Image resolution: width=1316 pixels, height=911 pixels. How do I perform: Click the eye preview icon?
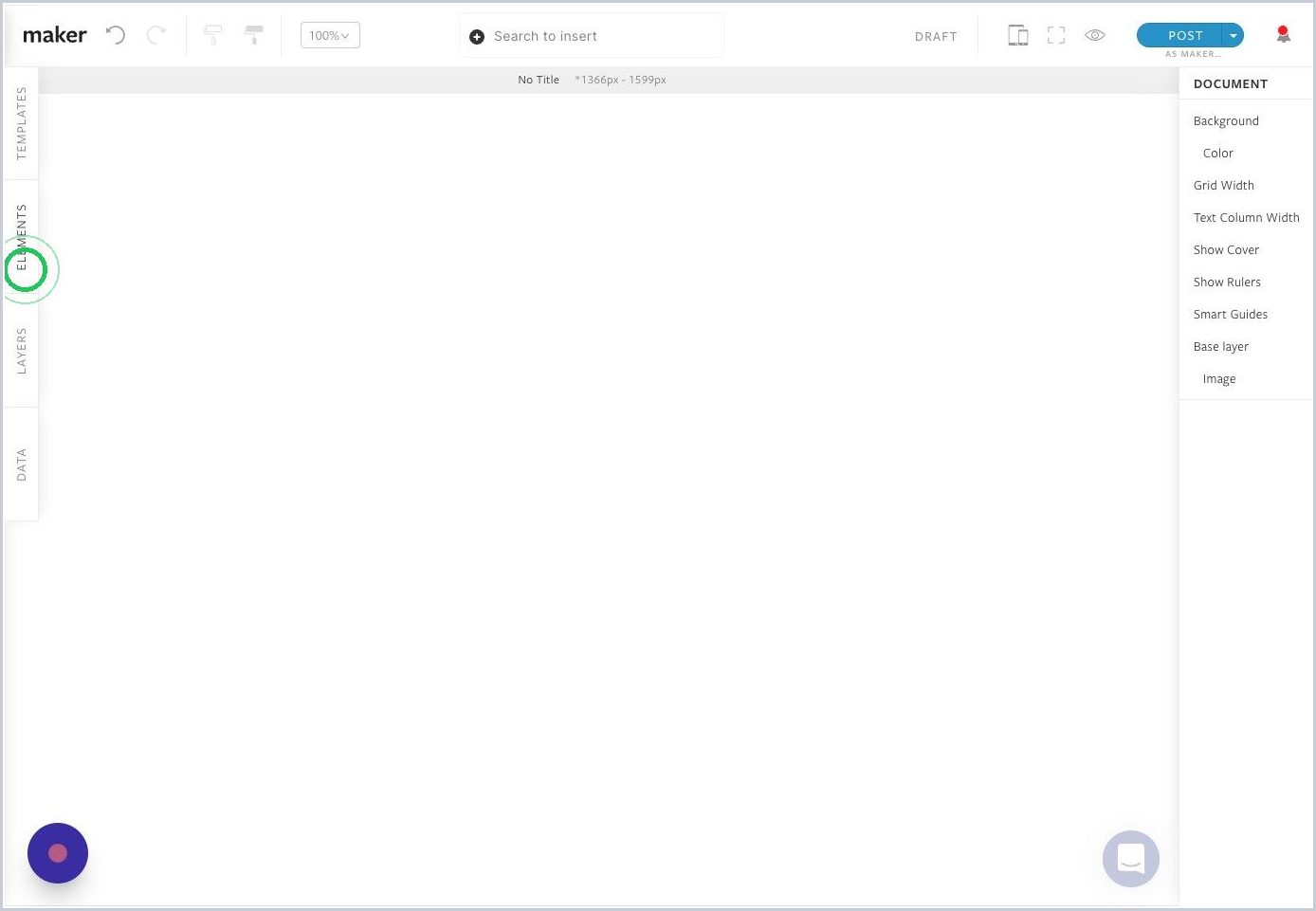1095,35
